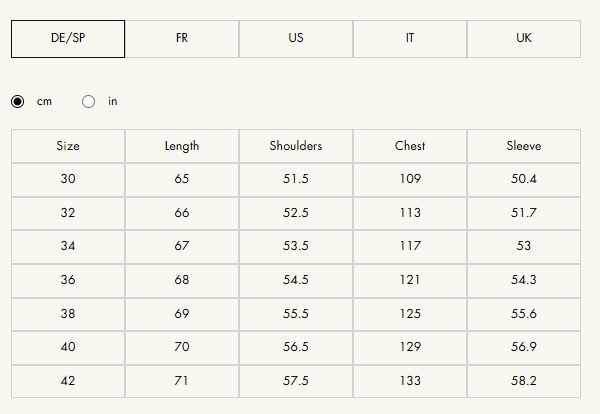This screenshot has height=414, width=600.
Task: Select size 30 row cell
Action: click(68, 179)
